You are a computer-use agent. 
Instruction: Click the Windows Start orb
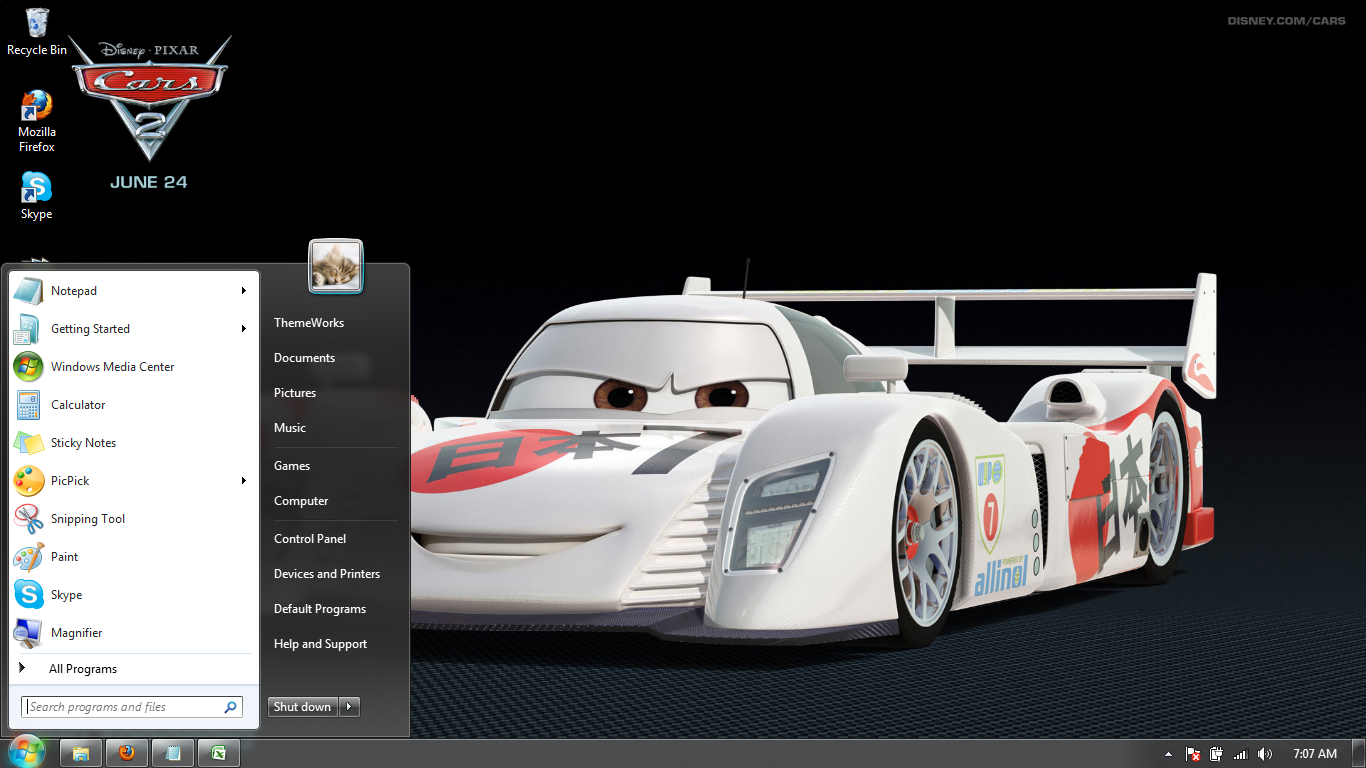pyautogui.click(x=26, y=753)
